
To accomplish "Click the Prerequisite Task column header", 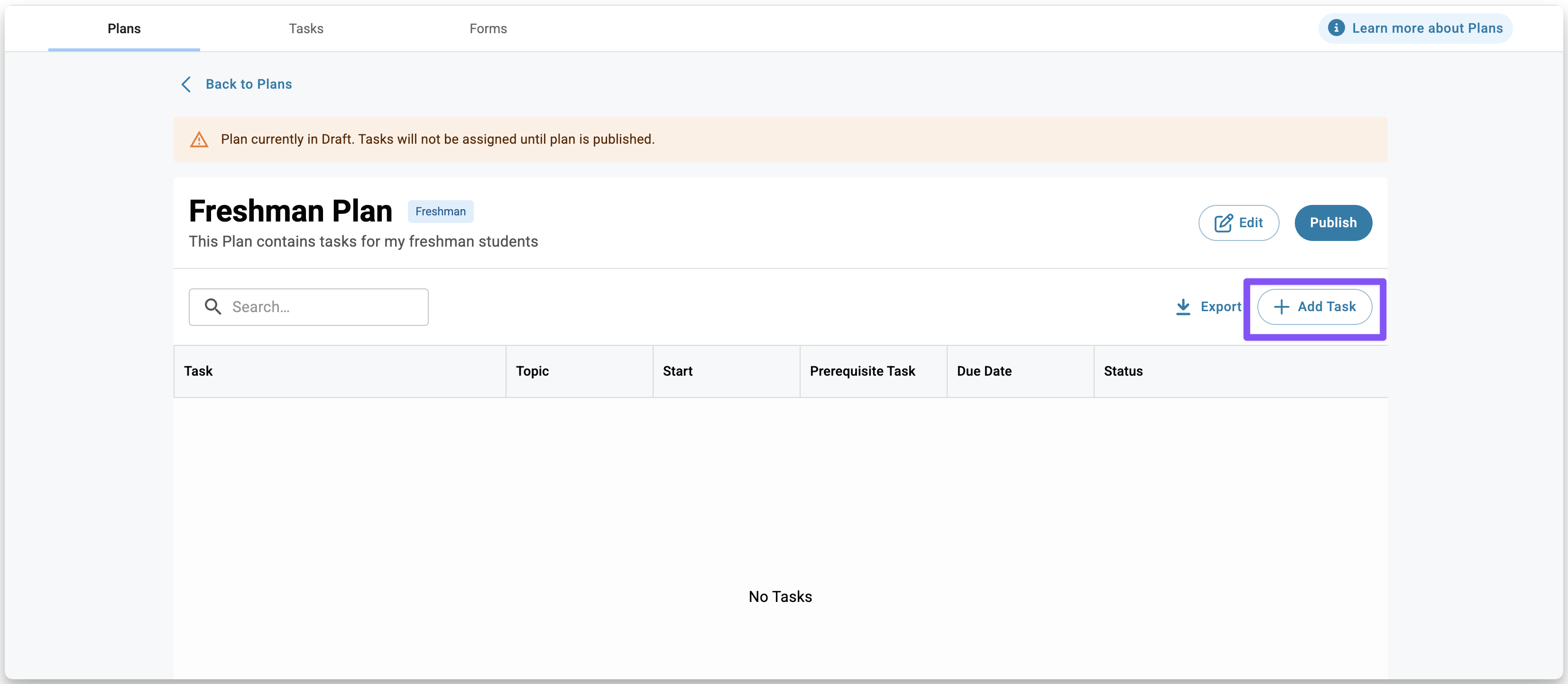I will 874,371.
